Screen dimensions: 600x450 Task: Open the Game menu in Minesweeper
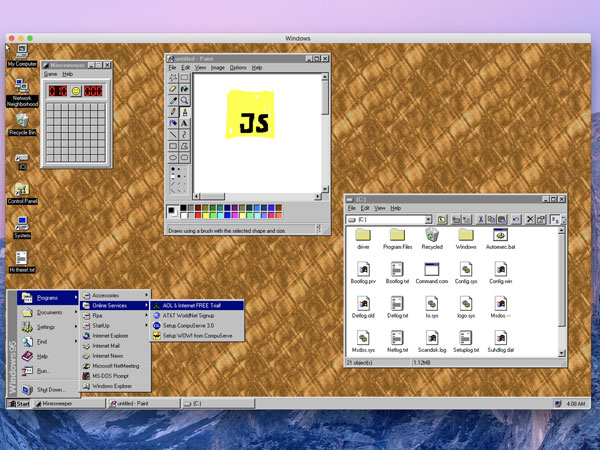pos(50,74)
